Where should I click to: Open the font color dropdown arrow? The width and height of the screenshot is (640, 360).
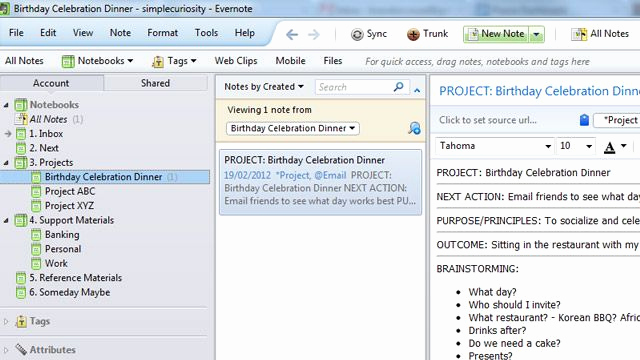point(623,146)
